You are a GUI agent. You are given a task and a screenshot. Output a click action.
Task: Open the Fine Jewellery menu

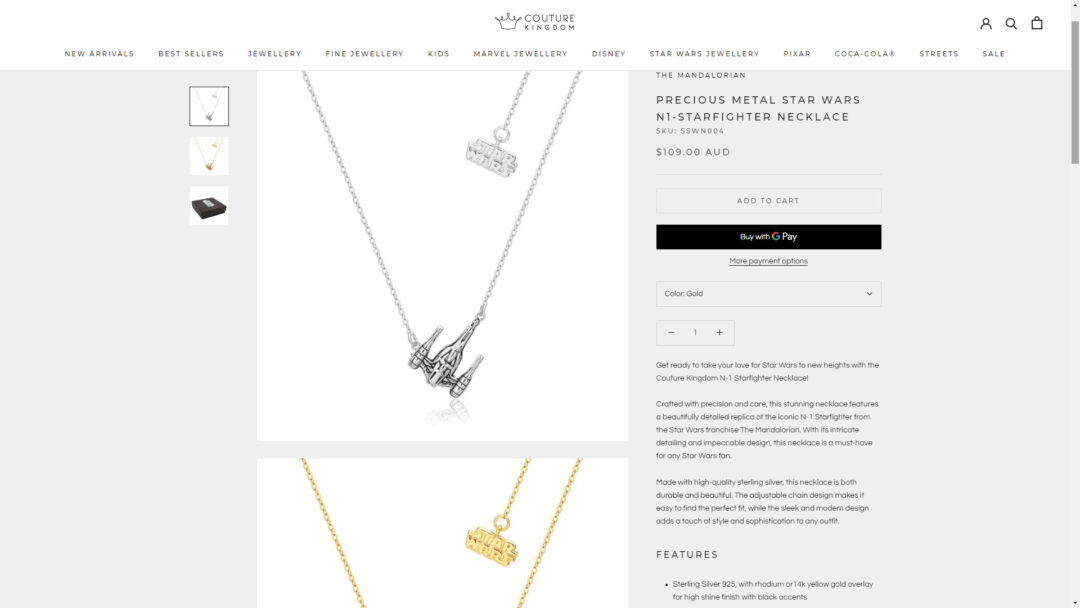(364, 54)
